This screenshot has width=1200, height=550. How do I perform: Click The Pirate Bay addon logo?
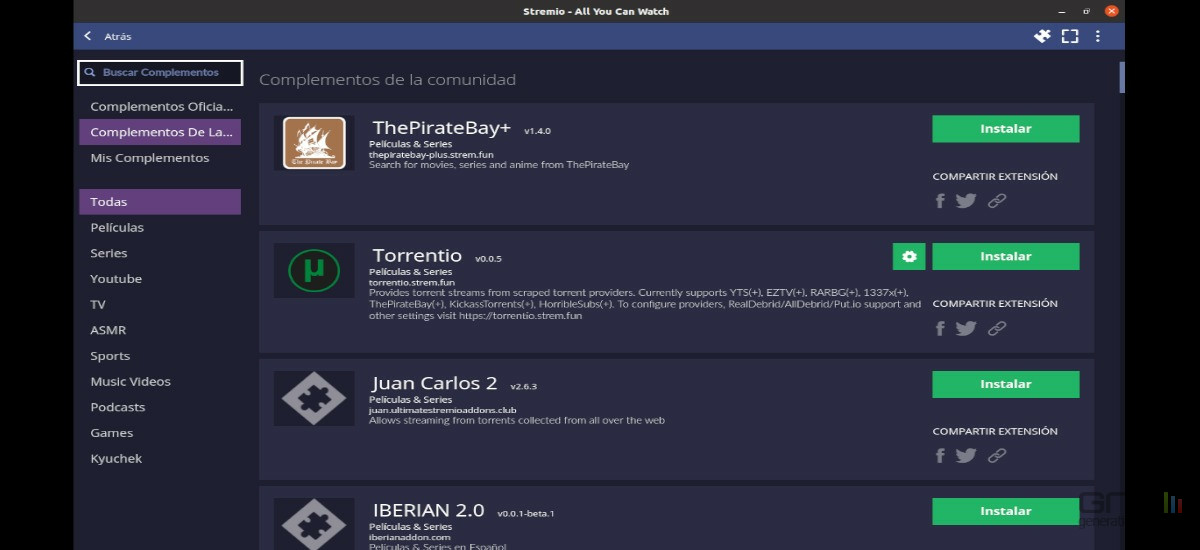coord(314,143)
